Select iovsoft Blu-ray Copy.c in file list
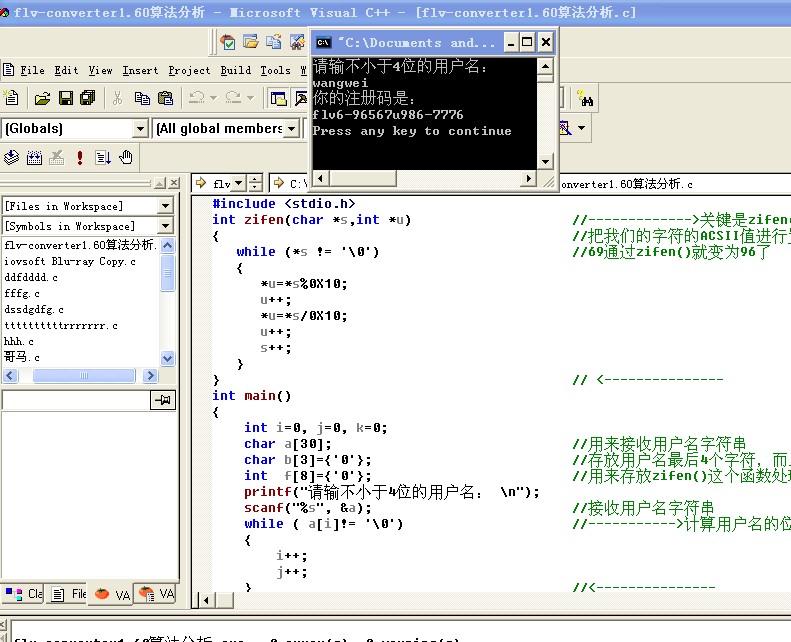791x642 pixels. click(70, 262)
